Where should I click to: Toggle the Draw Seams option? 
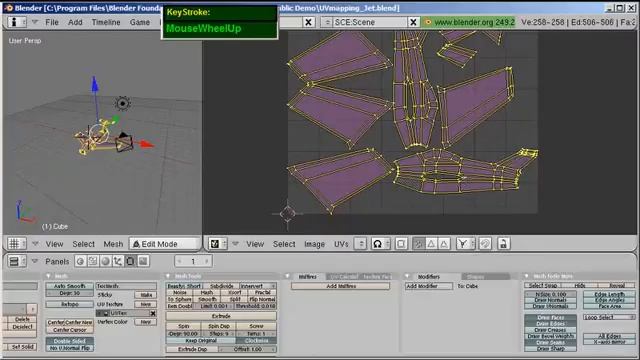(x=550, y=342)
